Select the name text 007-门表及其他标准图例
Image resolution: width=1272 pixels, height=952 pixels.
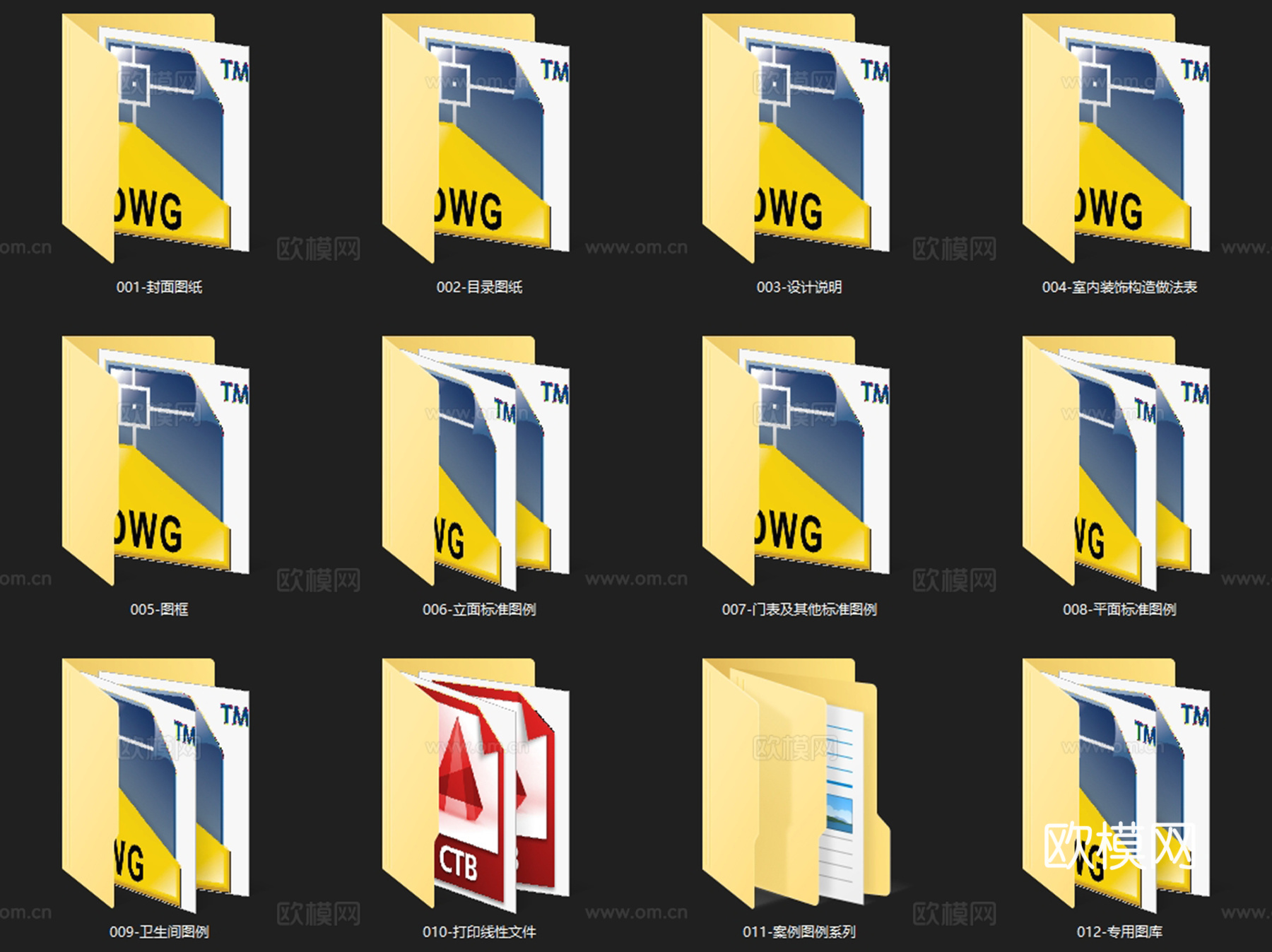[x=799, y=609]
